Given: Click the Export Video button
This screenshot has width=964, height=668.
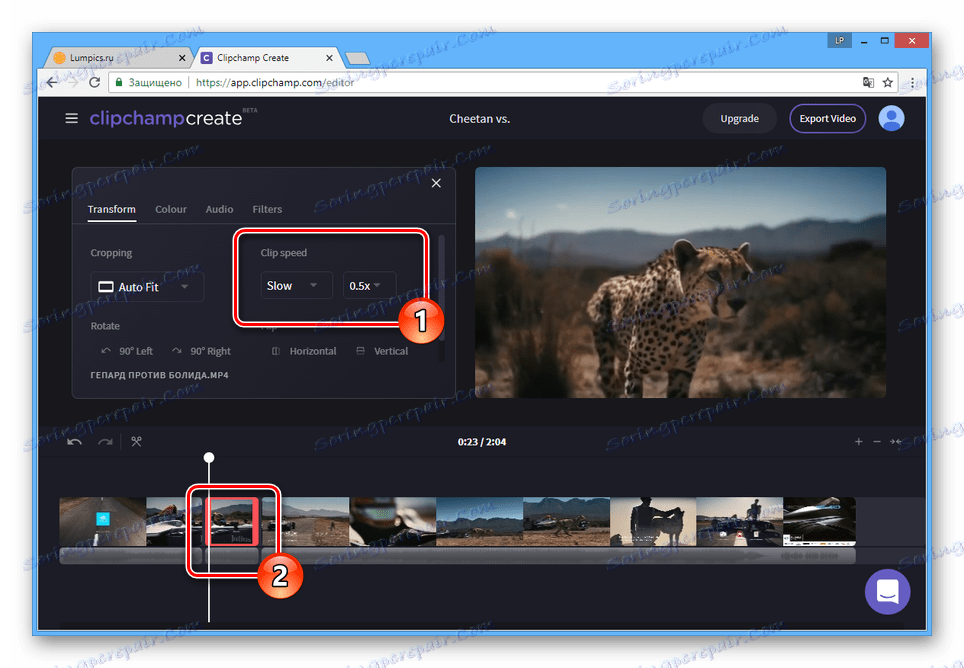Looking at the screenshot, I should coord(827,118).
